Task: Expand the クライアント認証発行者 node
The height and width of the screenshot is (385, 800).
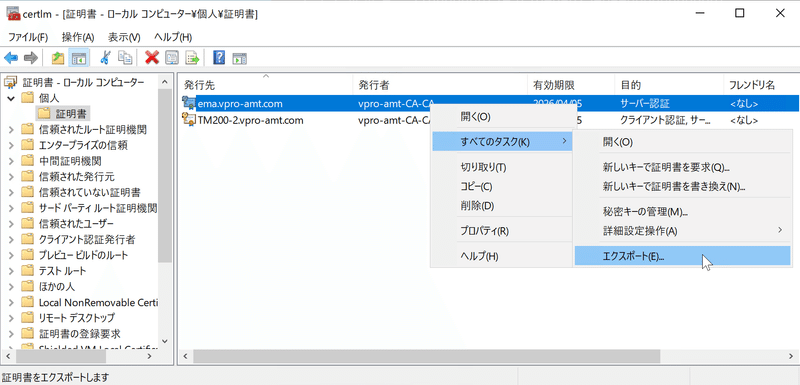Action: 11,240
